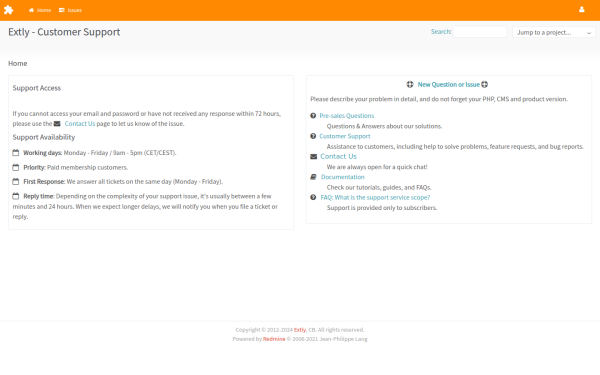Select the Home page heading

(18, 64)
